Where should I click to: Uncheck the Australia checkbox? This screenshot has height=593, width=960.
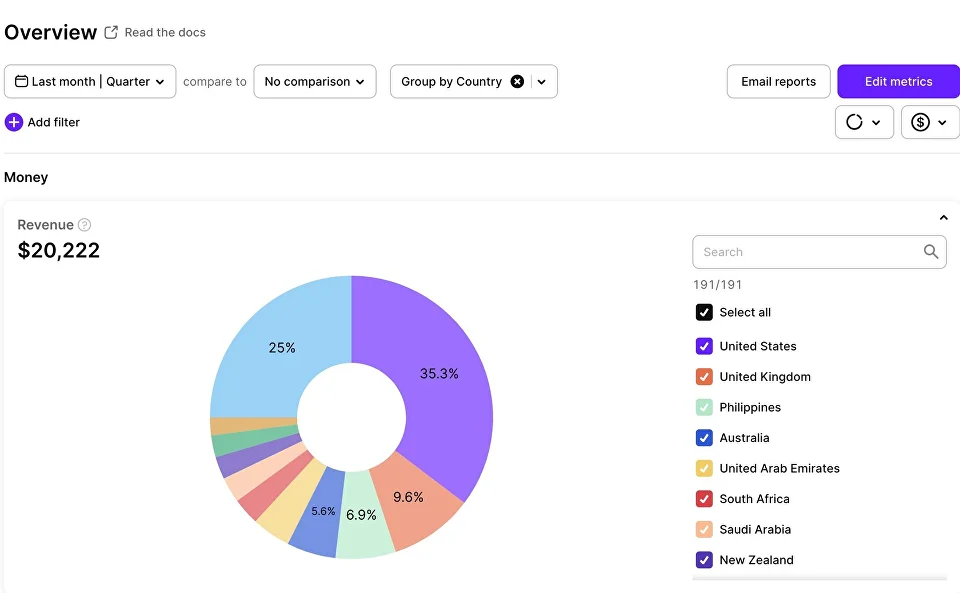[704, 438]
